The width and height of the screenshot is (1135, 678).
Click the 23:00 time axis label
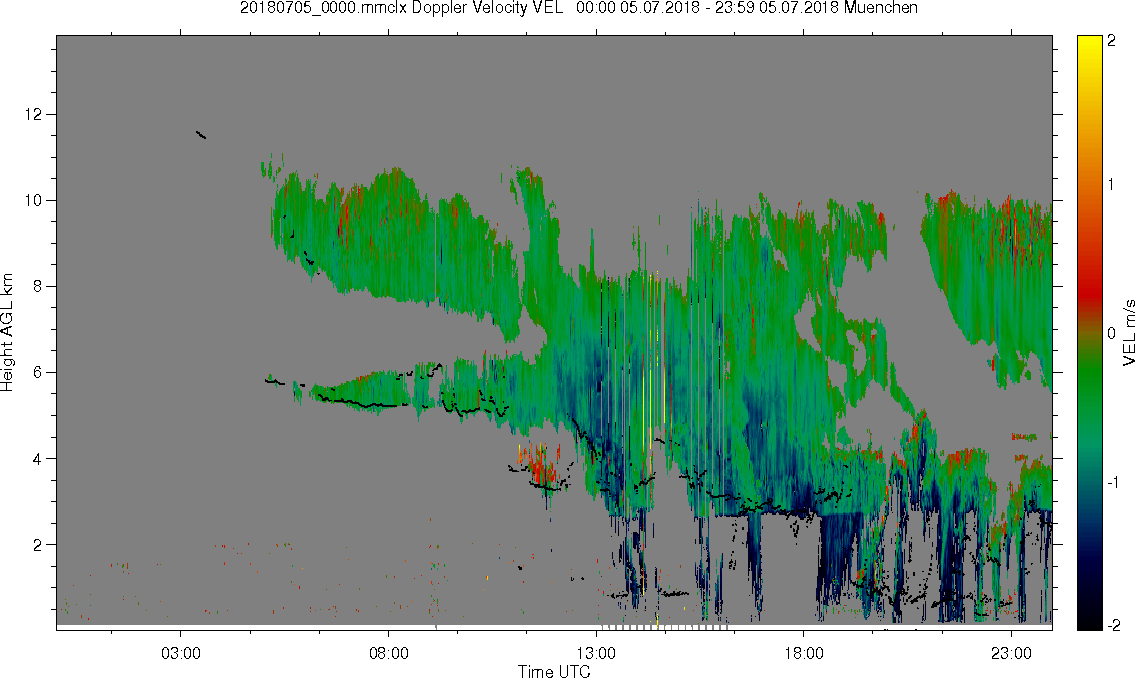1011,653
